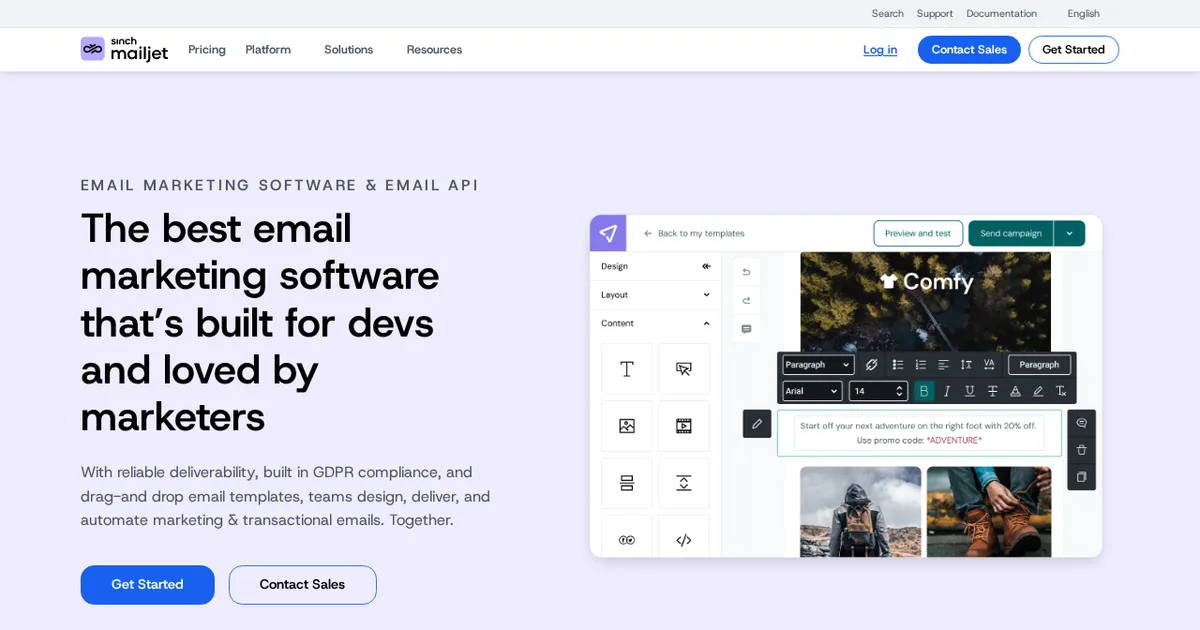Viewport: 1200px width, 630px height.
Task: Toggle underline formatting in text toolbar
Action: coord(969,391)
